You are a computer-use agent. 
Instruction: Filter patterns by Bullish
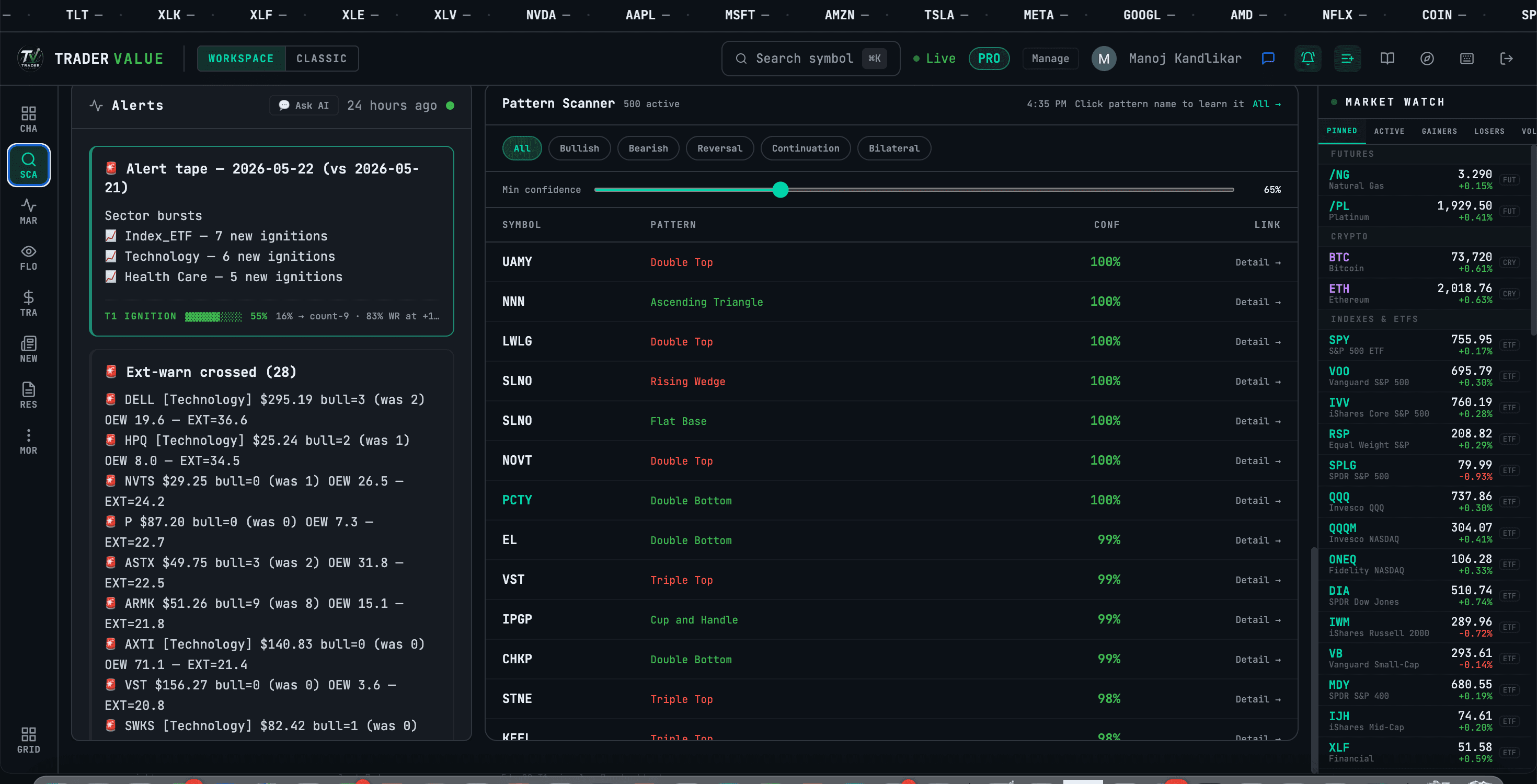[579, 148]
